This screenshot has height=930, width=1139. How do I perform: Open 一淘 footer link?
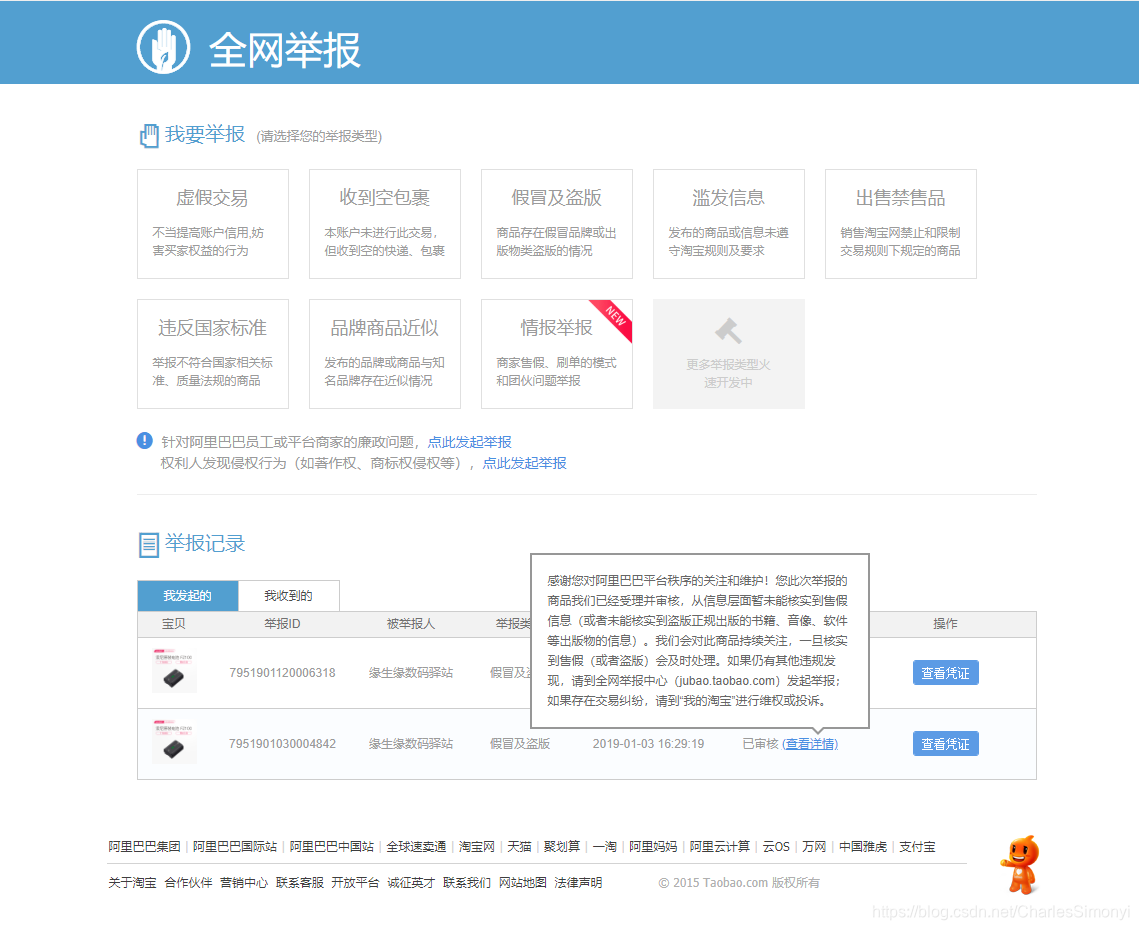click(604, 847)
